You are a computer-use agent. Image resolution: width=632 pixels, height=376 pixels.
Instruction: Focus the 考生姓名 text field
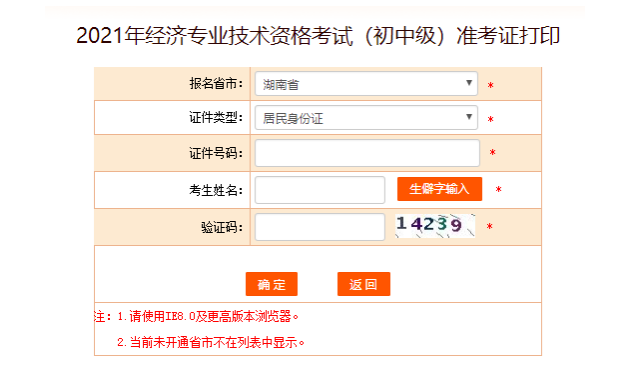[x=320, y=190]
